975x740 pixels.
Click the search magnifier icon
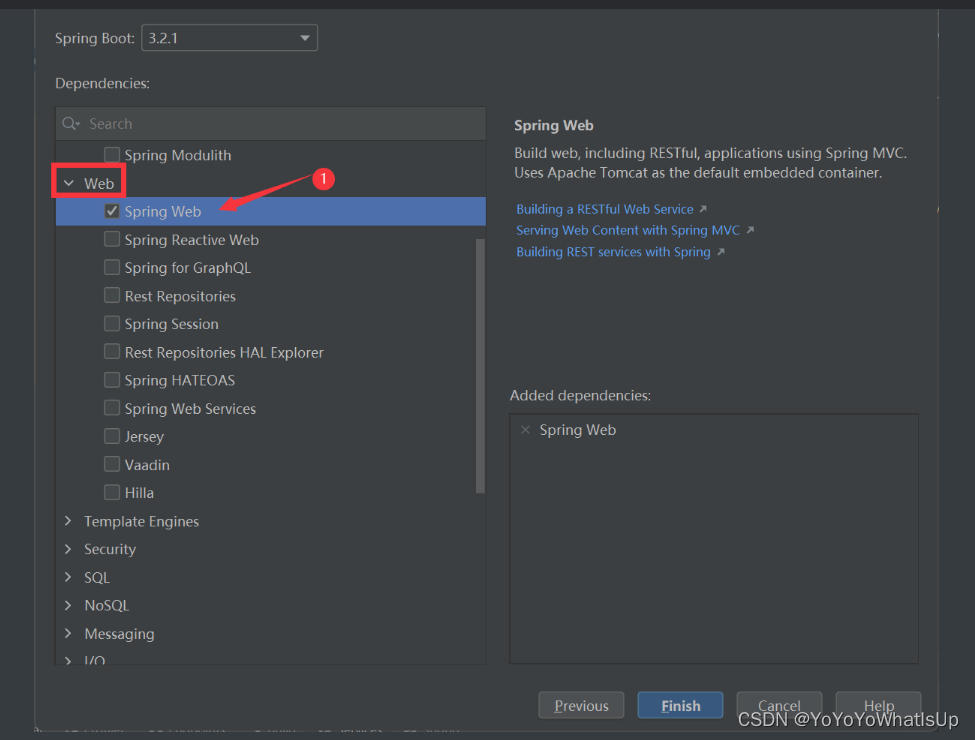click(x=70, y=124)
